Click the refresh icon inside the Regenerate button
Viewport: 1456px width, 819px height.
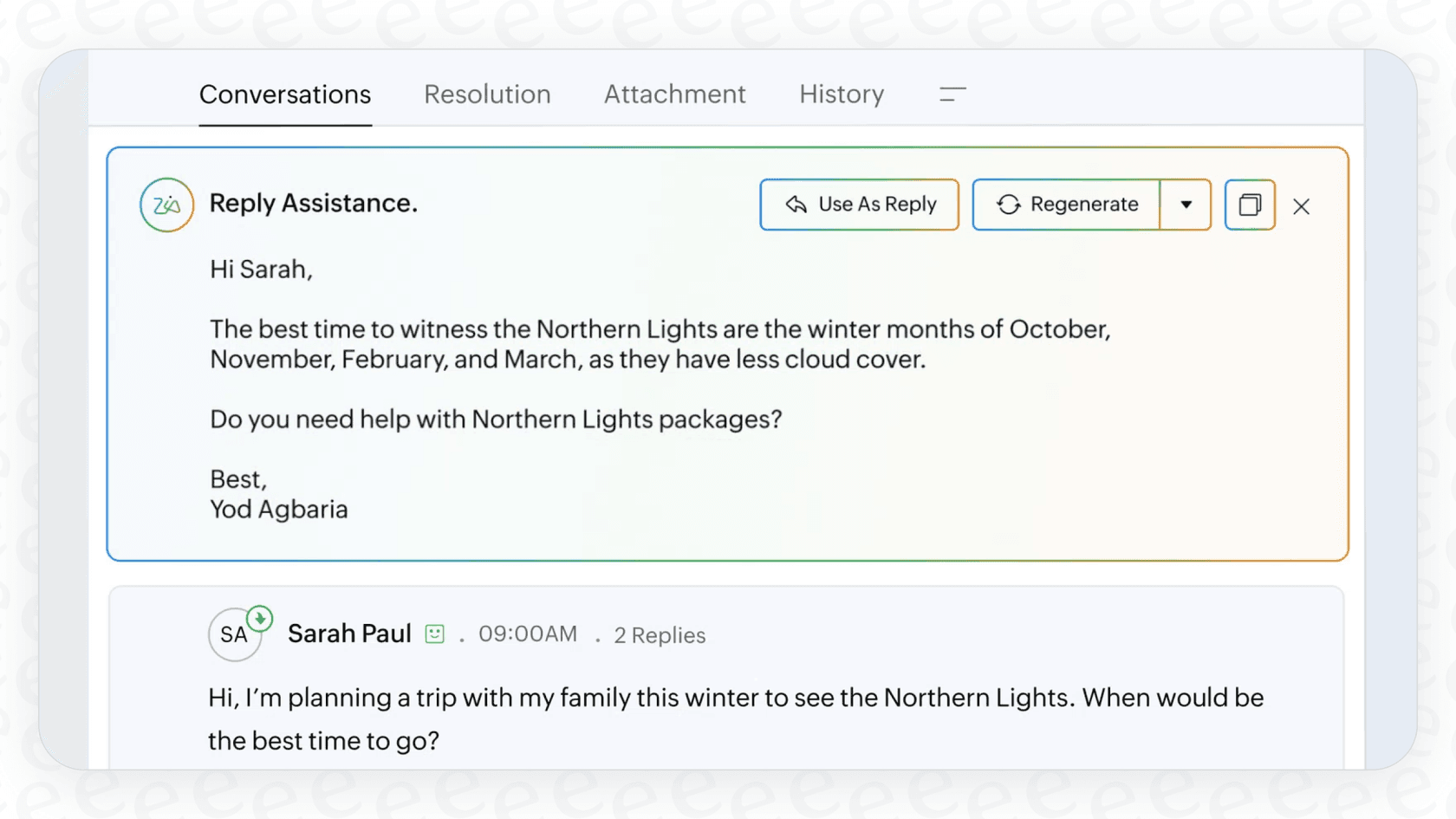pos(1008,205)
